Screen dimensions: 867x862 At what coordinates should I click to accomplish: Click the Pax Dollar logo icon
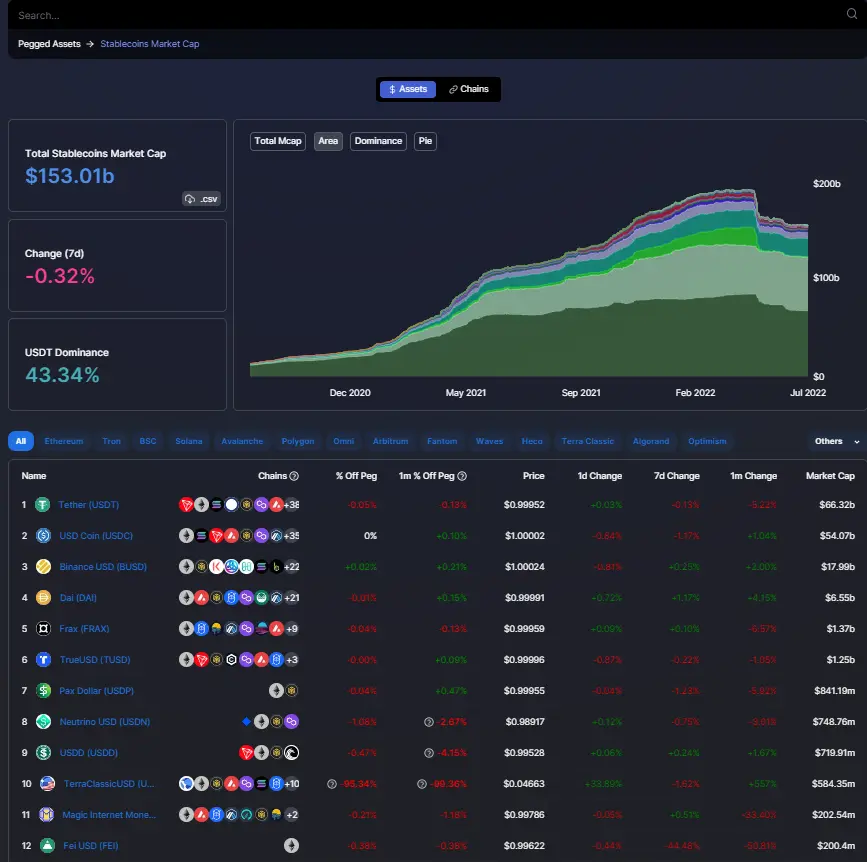43,691
